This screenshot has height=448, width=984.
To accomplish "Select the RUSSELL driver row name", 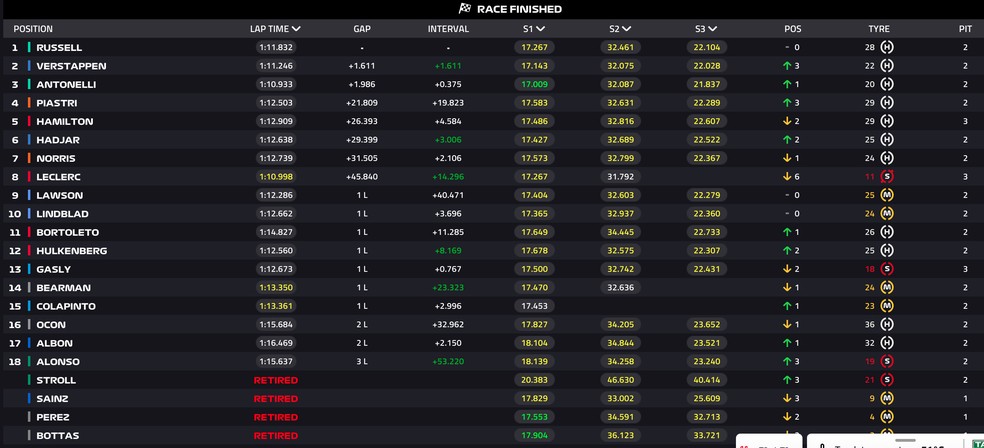I will tap(59, 48).
